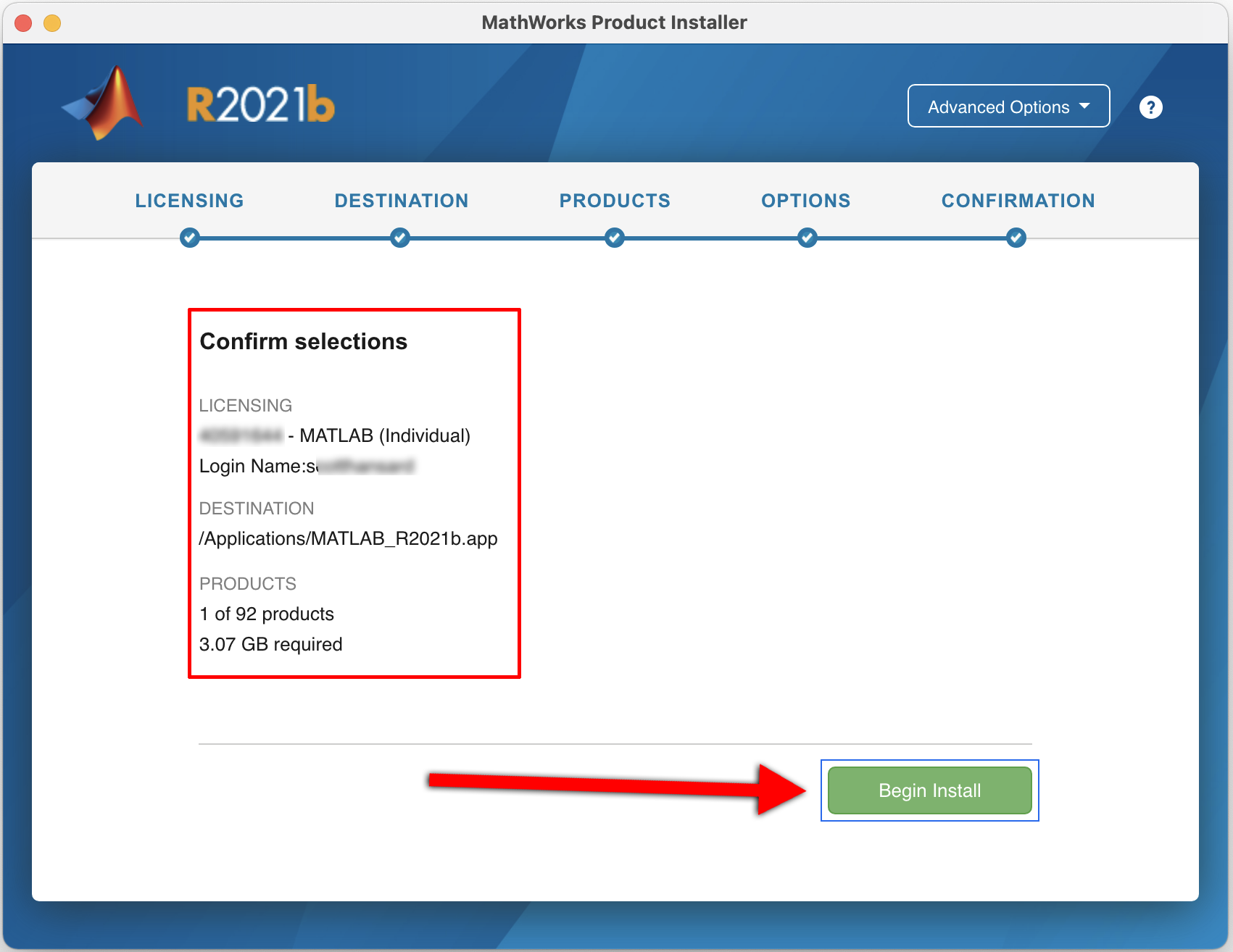
Task: Click the grey PRODUCTS section label
Action: 248,583
